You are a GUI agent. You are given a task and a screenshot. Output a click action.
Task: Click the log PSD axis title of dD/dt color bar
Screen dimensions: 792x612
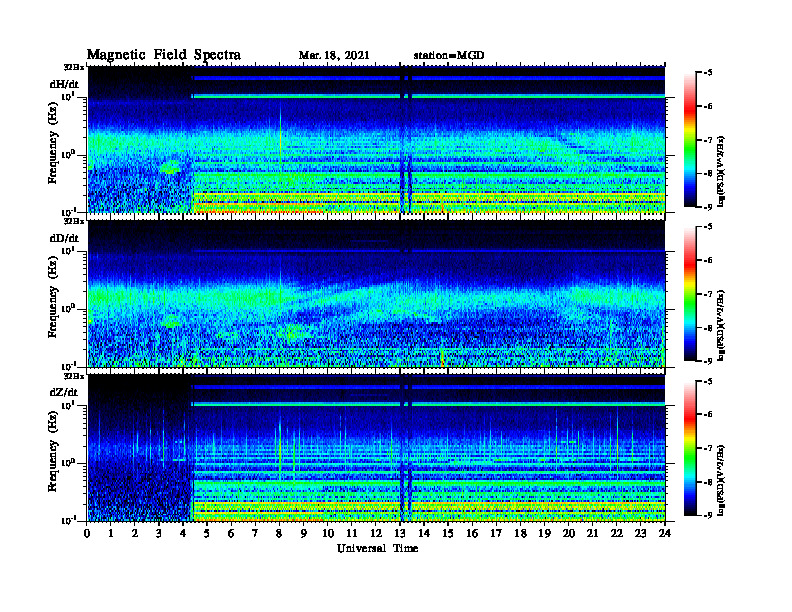tap(722, 325)
